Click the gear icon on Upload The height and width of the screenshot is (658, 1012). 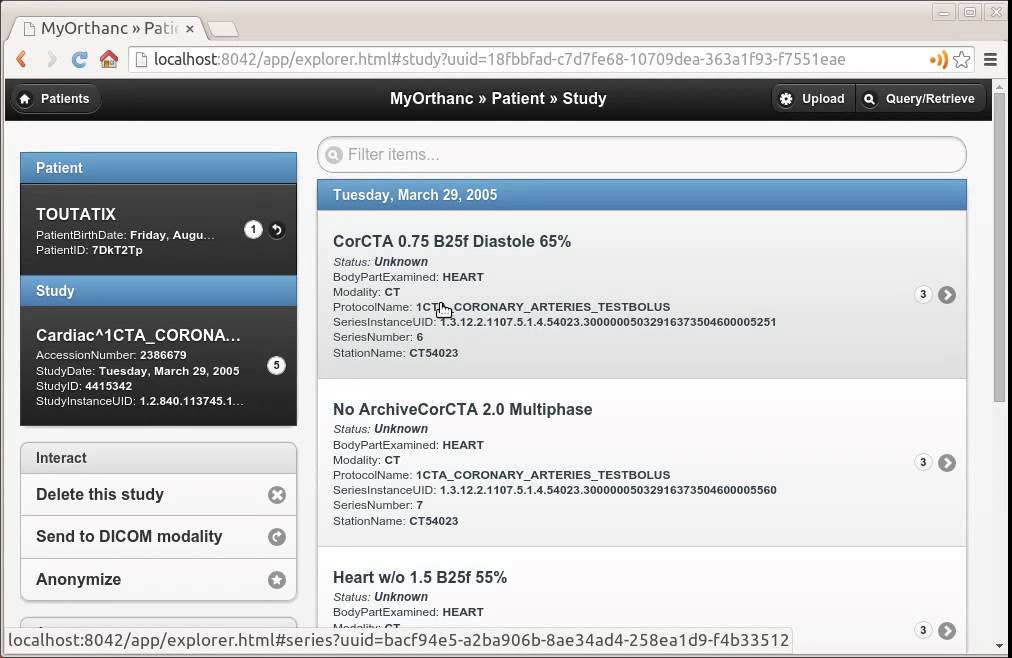pos(785,99)
